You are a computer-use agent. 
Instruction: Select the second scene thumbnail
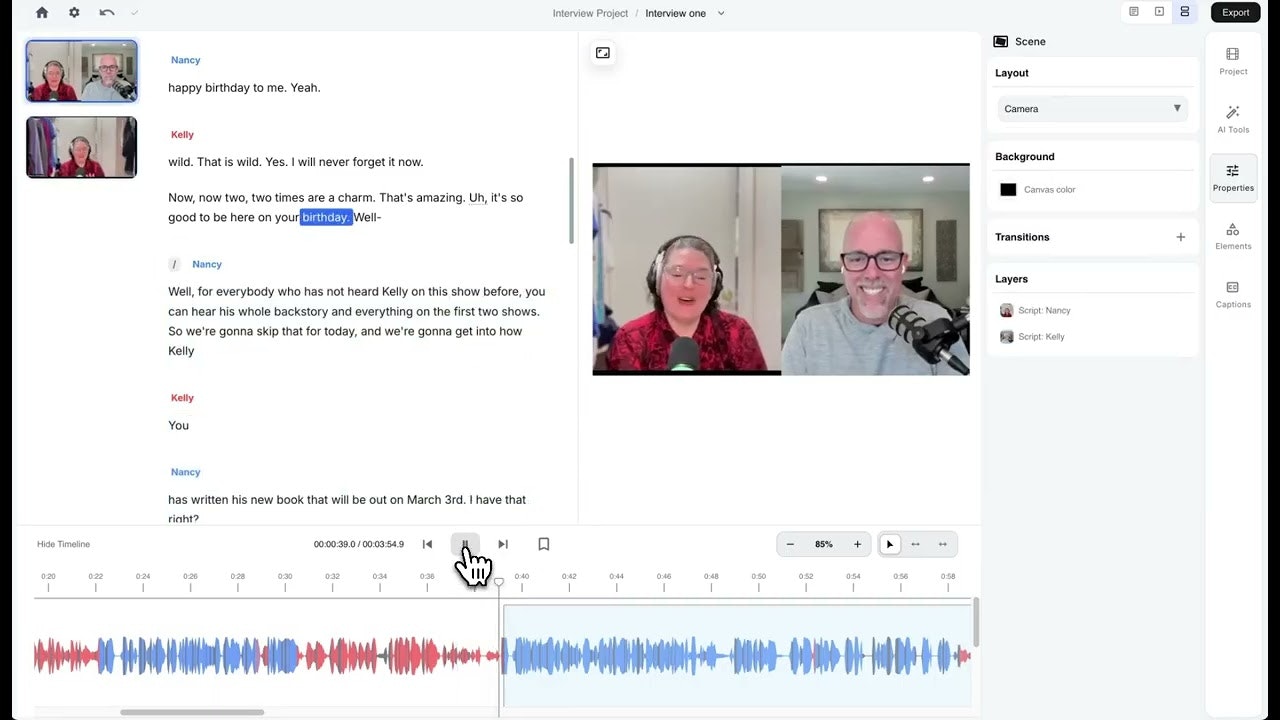pos(81,147)
